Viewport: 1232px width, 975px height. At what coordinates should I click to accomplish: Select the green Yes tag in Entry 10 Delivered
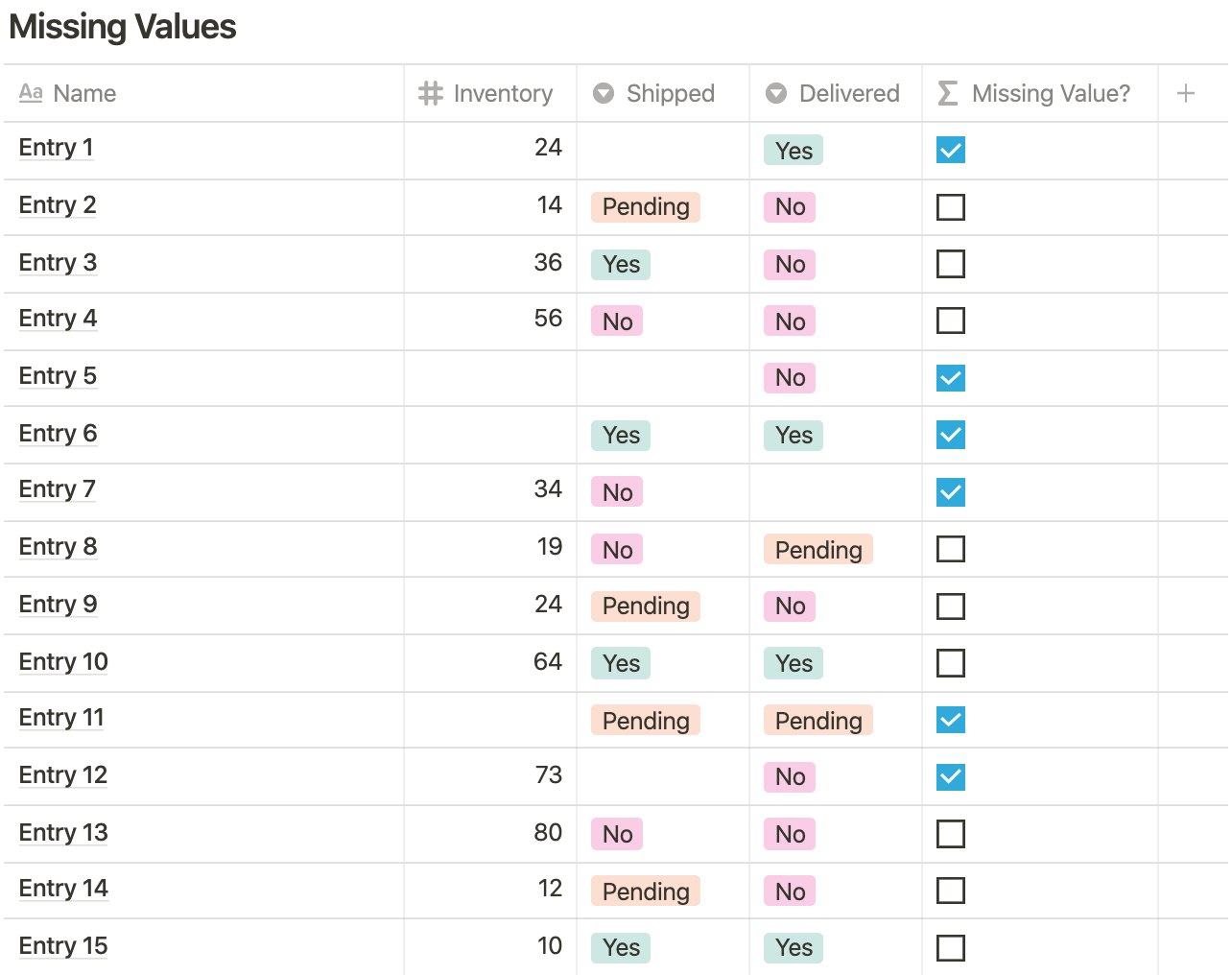(x=794, y=663)
